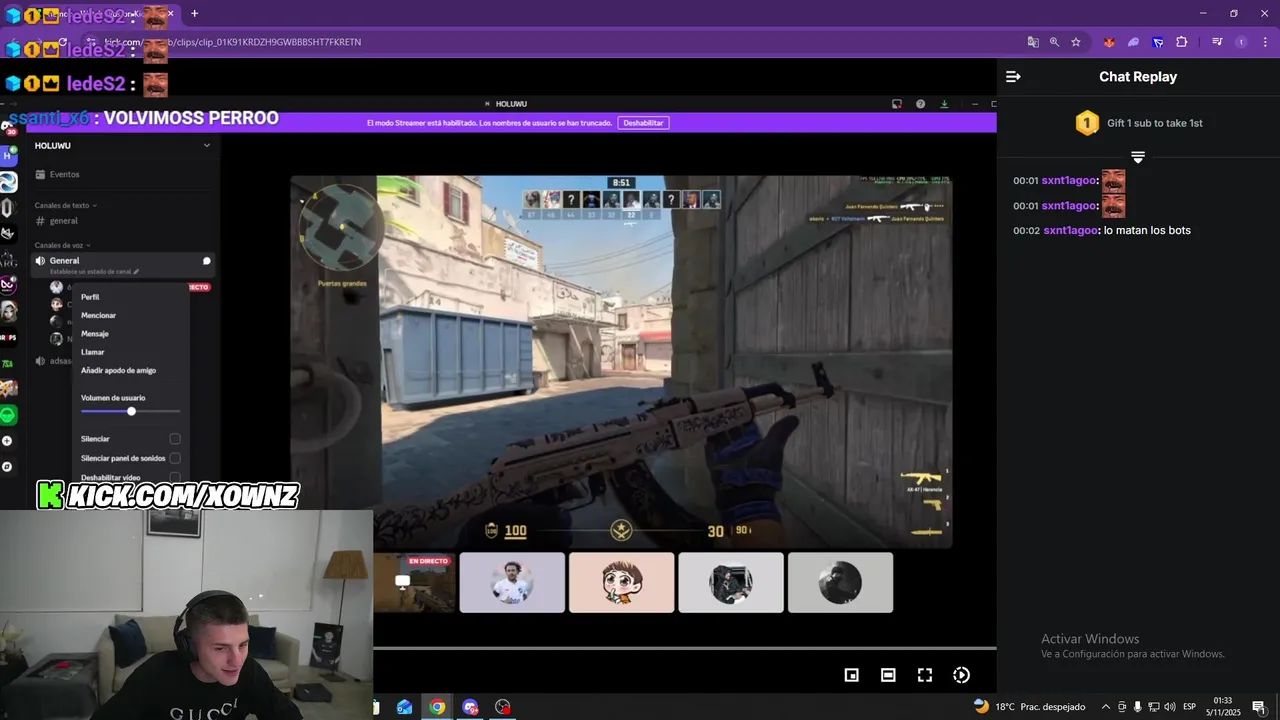Switch to theater mode in video player
The width and height of the screenshot is (1280, 720).
pos(888,675)
